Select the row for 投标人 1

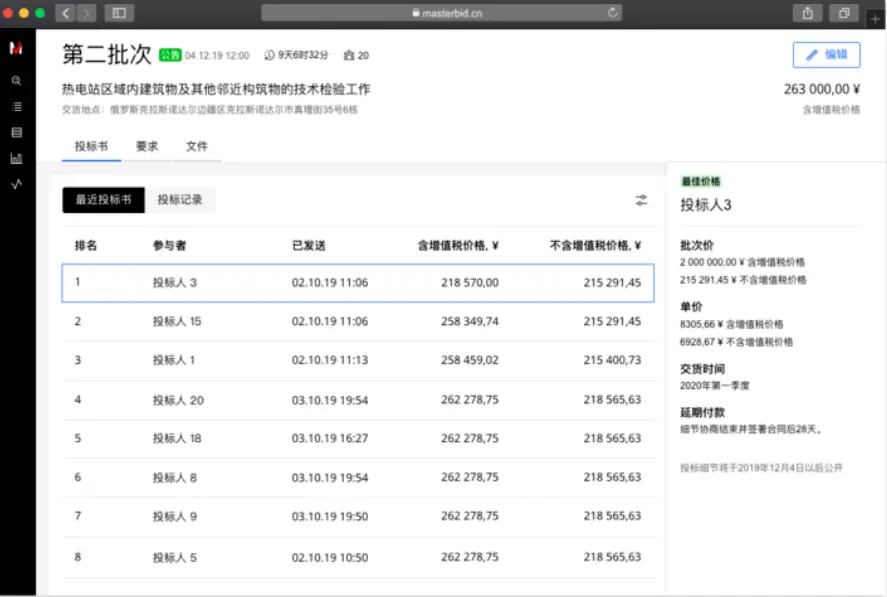tap(358, 360)
